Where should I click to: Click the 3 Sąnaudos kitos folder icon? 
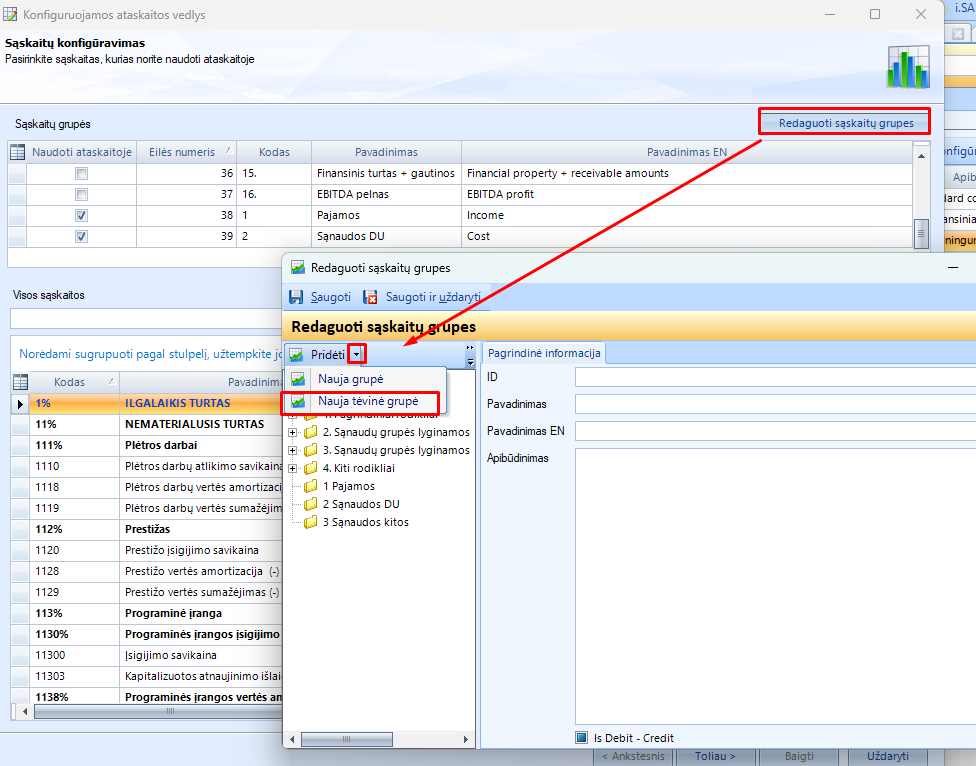(x=310, y=522)
